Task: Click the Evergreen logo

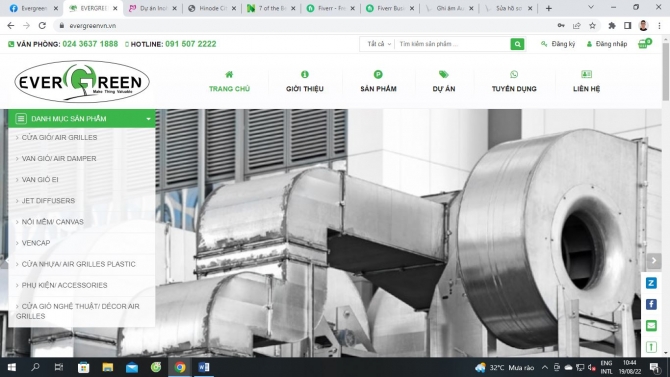Action: tap(82, 81)
